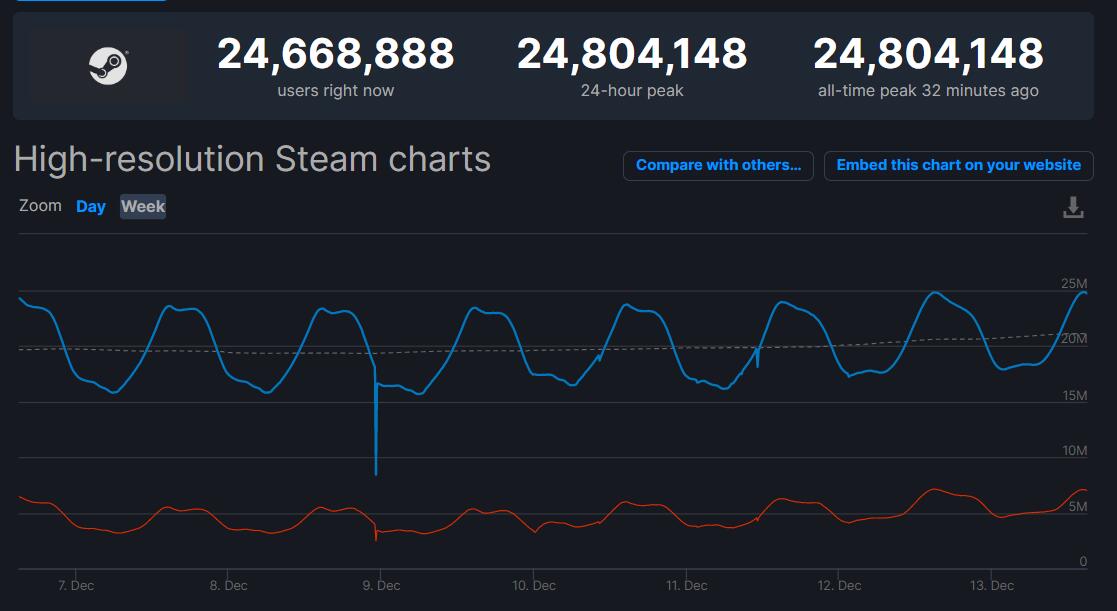Click the '13. Dec' axis label

click(x=992, y=585)
